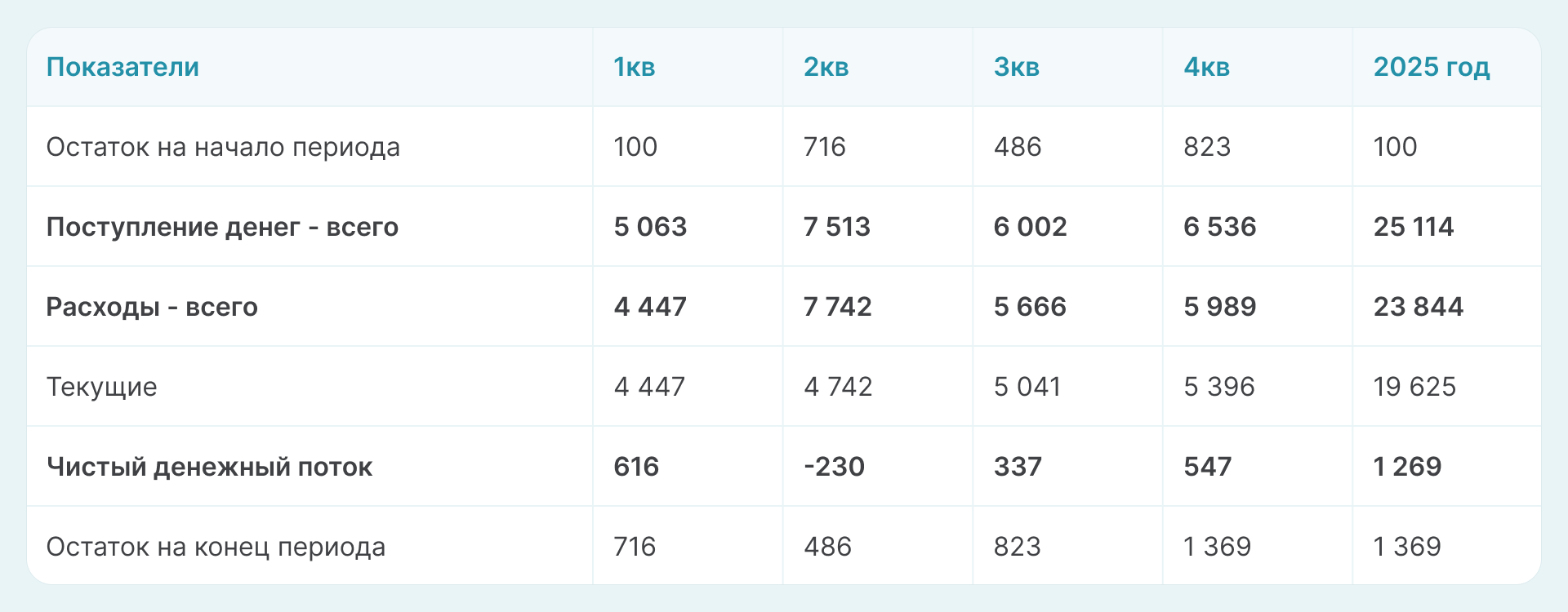This screenshot has width=1568, height=612.
Task: Click the "Показатели" column header
Action: point(122,67)
